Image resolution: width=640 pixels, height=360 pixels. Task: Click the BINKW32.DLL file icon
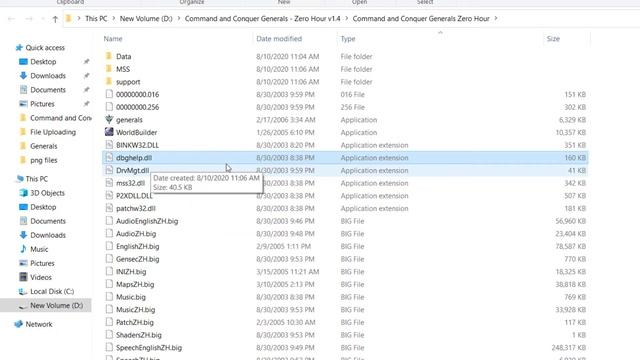pos(109,144)
